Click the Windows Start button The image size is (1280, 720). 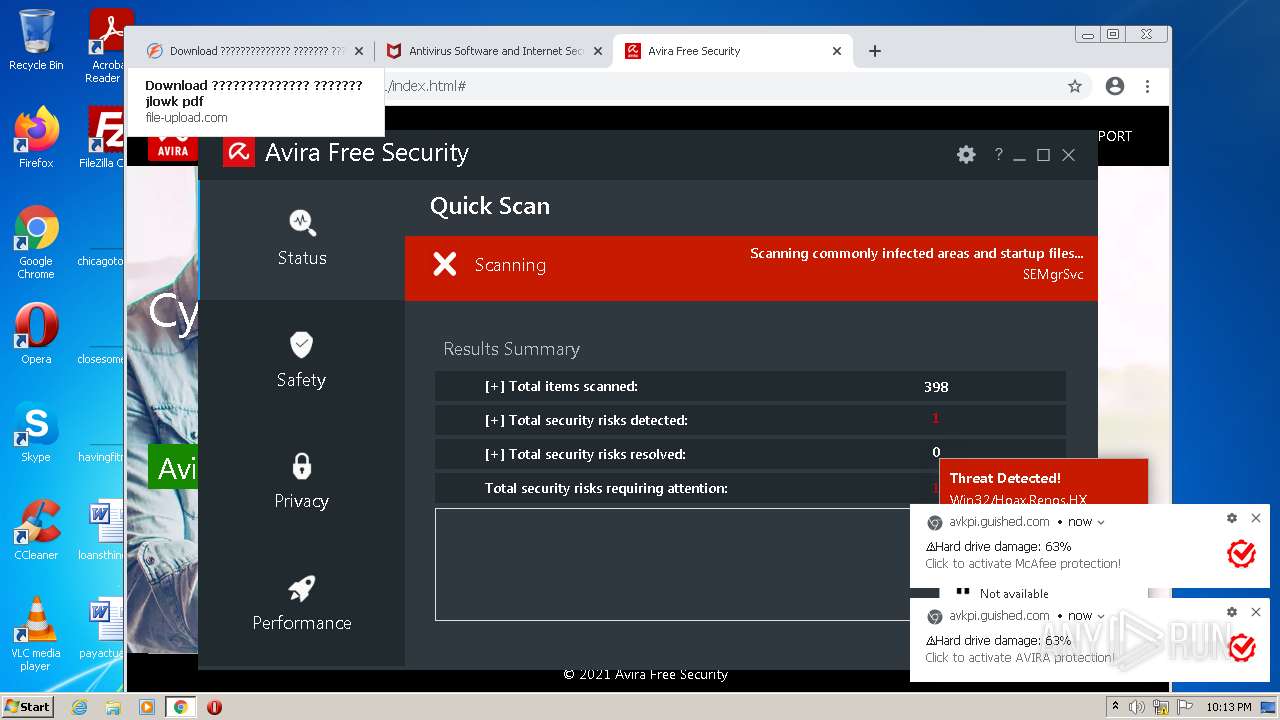point(28,706)
